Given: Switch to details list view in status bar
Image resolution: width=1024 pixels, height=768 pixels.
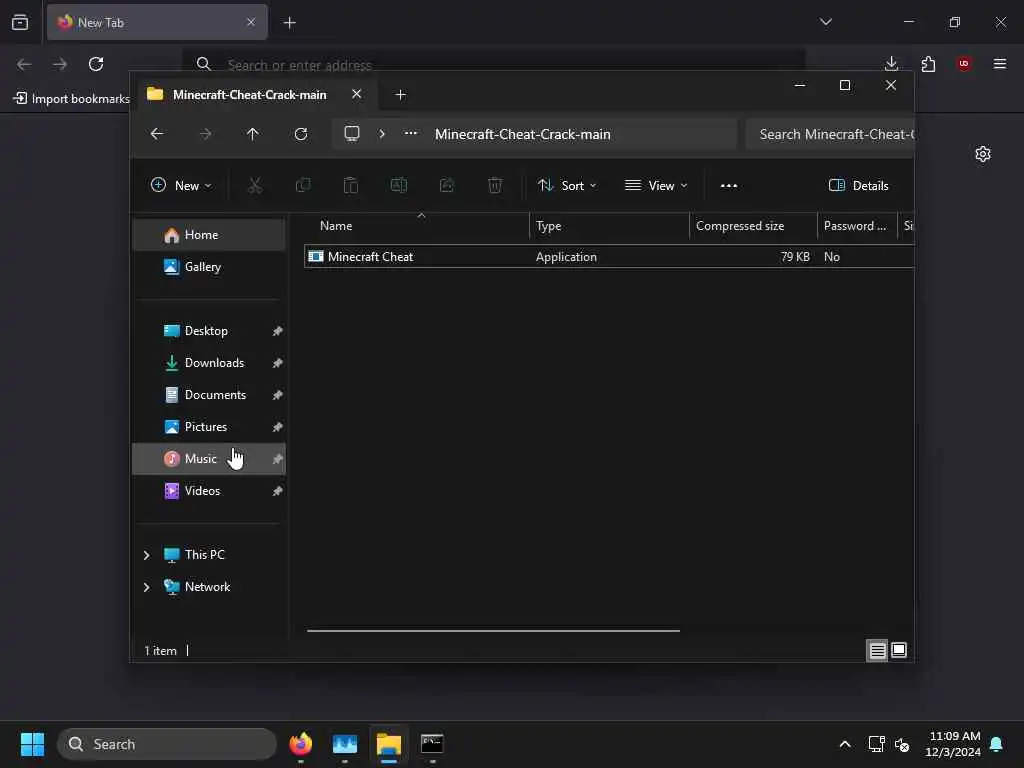Looking at the screenshot, I should pyautogui.click(x=877, y=650).
